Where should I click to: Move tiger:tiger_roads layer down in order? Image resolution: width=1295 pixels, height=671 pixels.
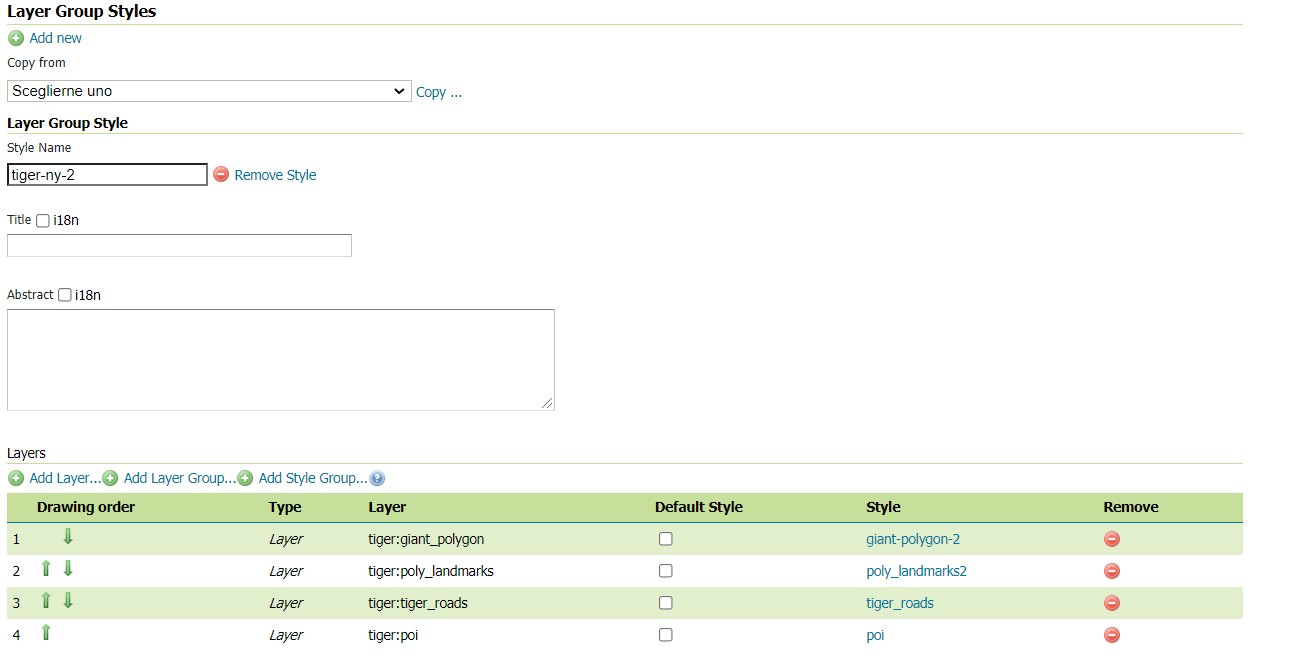point(68,601)
